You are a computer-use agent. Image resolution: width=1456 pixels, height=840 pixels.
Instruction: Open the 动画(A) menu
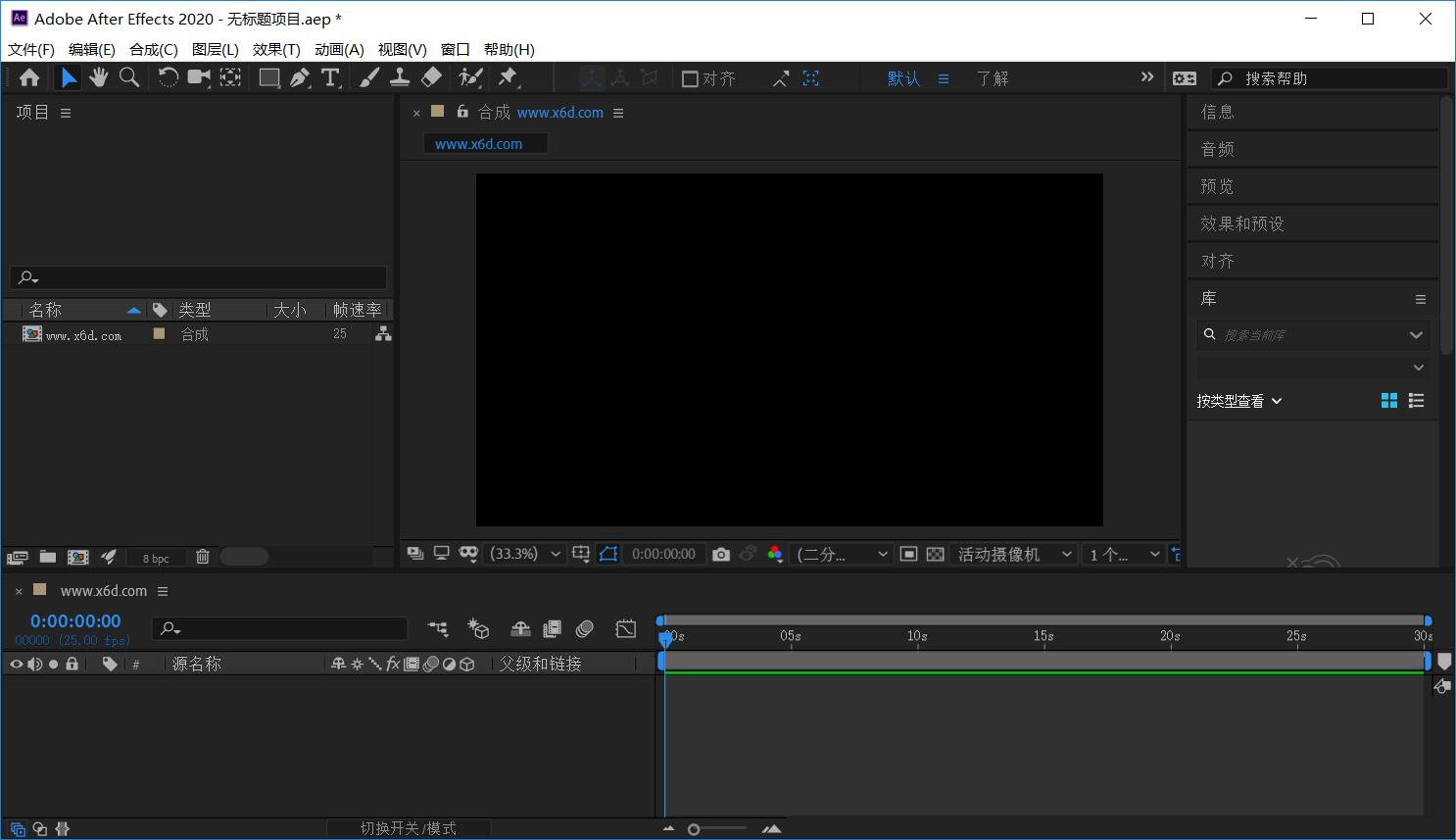pos(339,49)
